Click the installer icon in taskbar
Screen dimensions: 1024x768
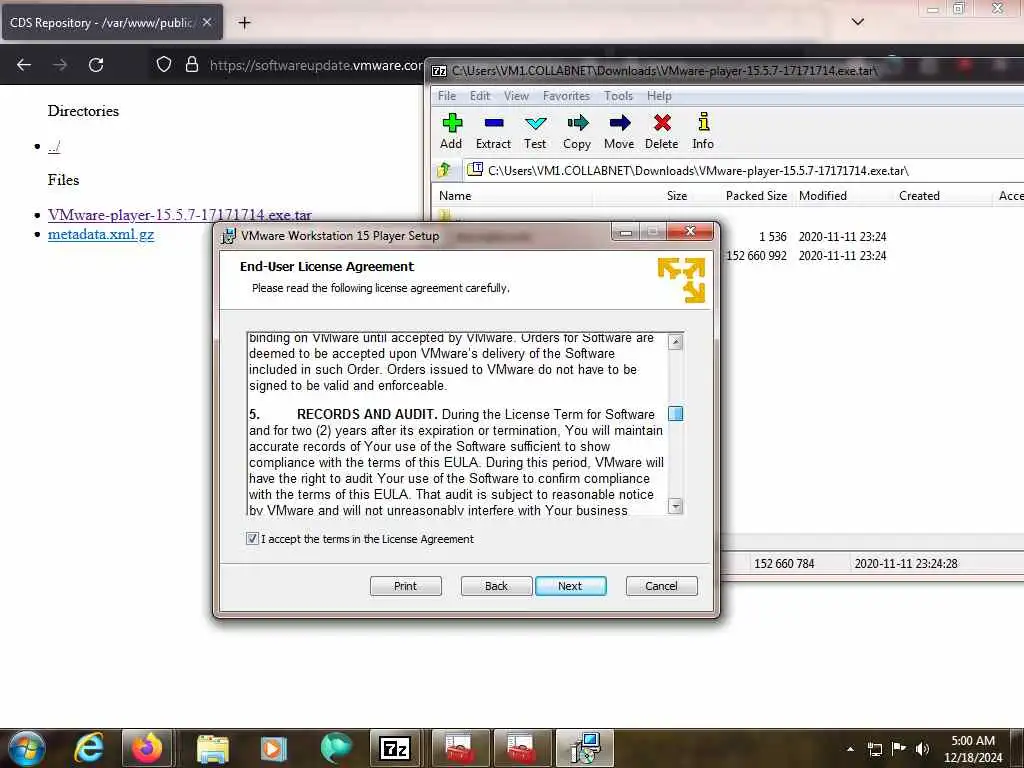coord(584,748)
